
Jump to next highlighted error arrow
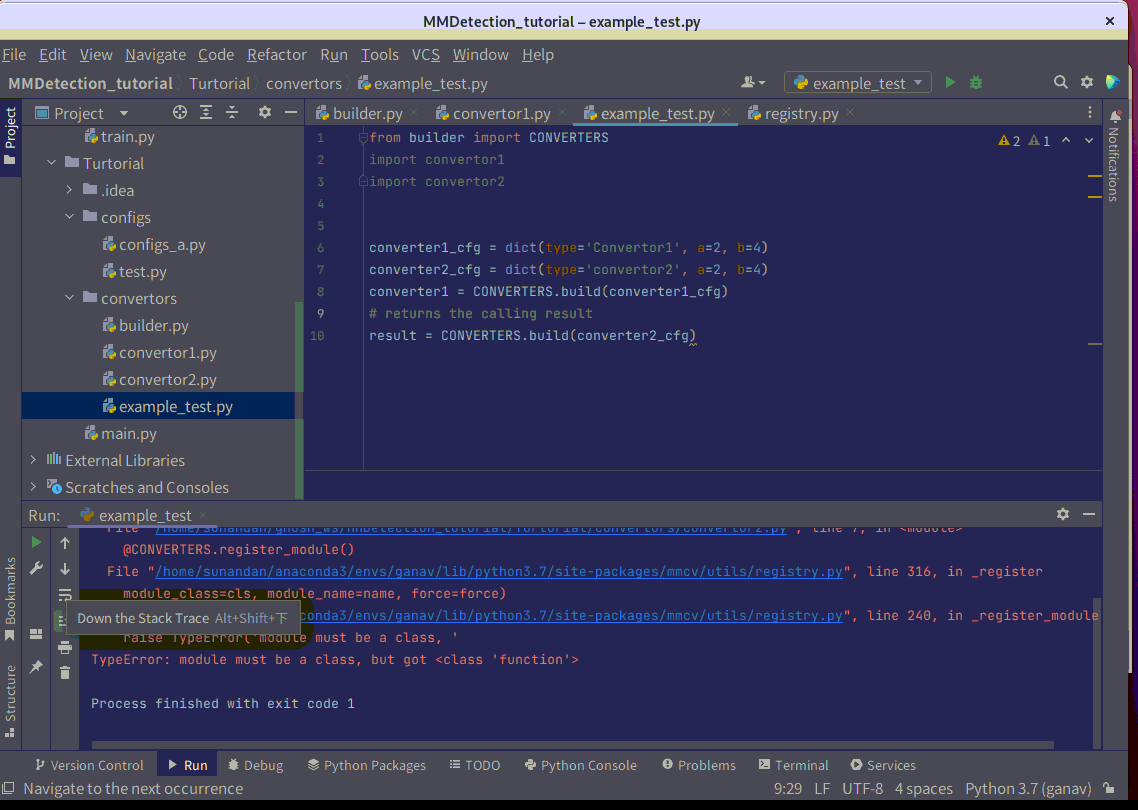1089,141
